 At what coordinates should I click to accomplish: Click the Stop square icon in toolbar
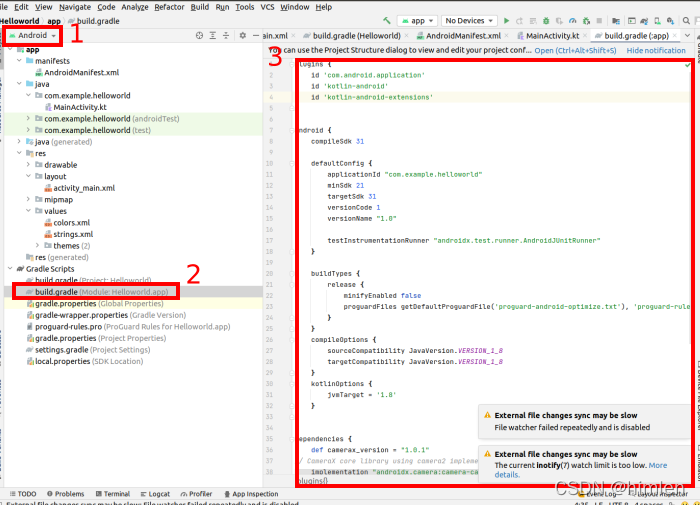(599, 21)
